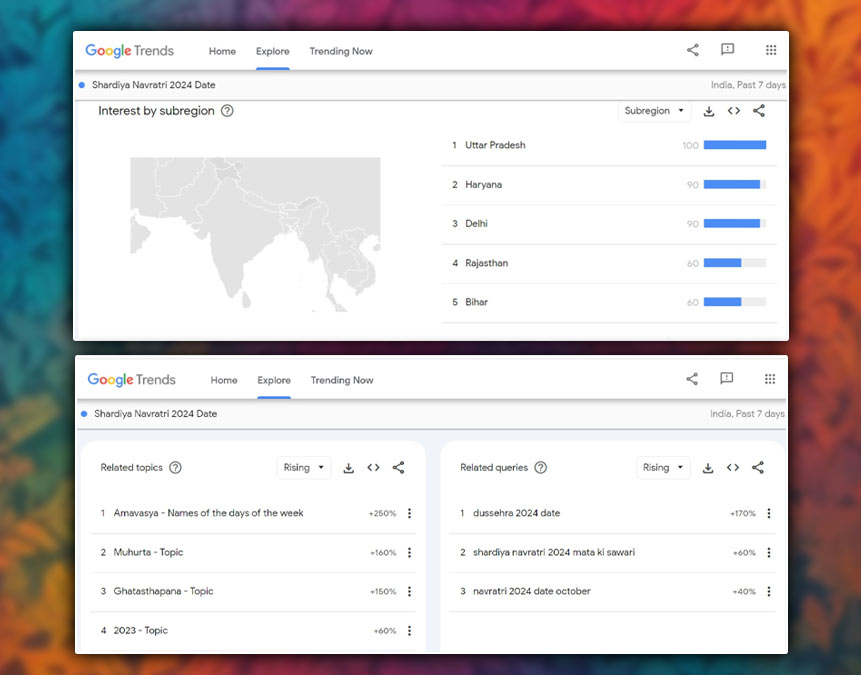Click the share icon in the top header
861x675 pixels.
[692, 49]
